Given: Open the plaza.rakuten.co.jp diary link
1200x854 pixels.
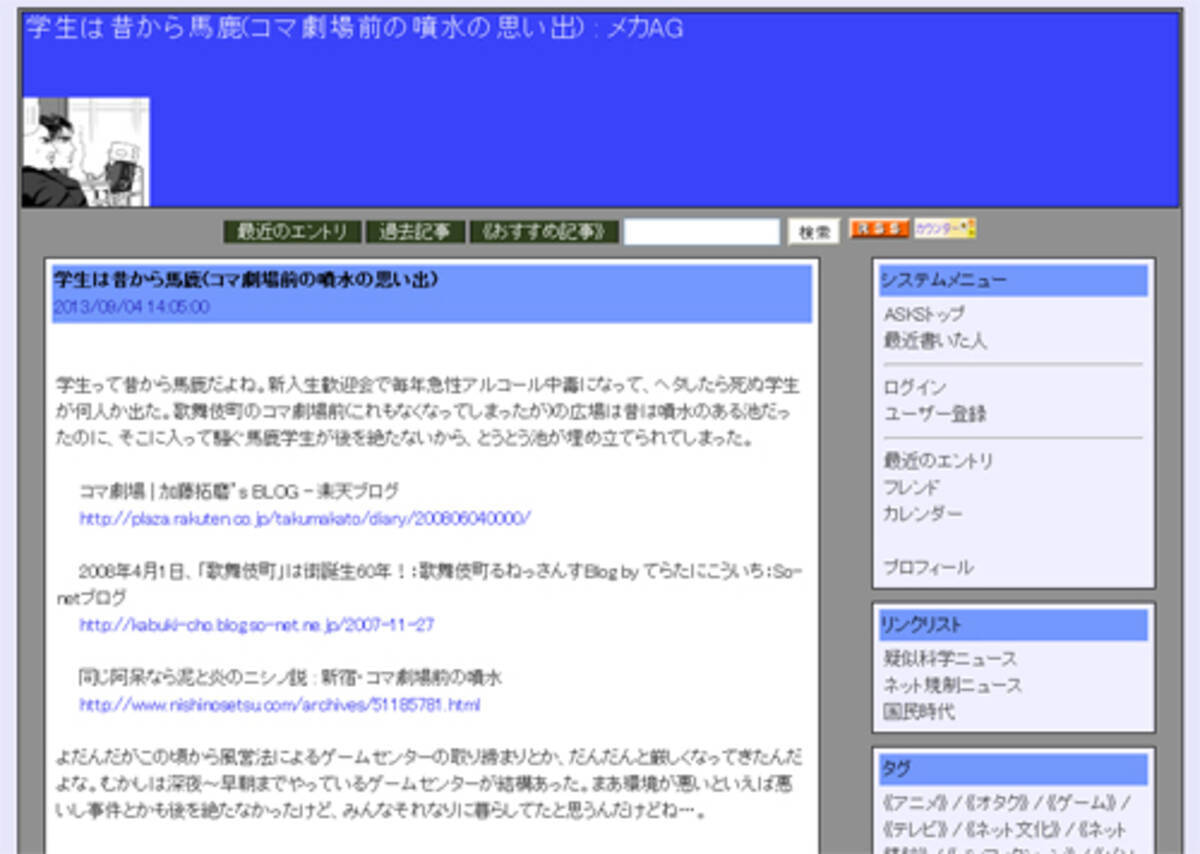Looking at the screenshot, I should point(305,518).
